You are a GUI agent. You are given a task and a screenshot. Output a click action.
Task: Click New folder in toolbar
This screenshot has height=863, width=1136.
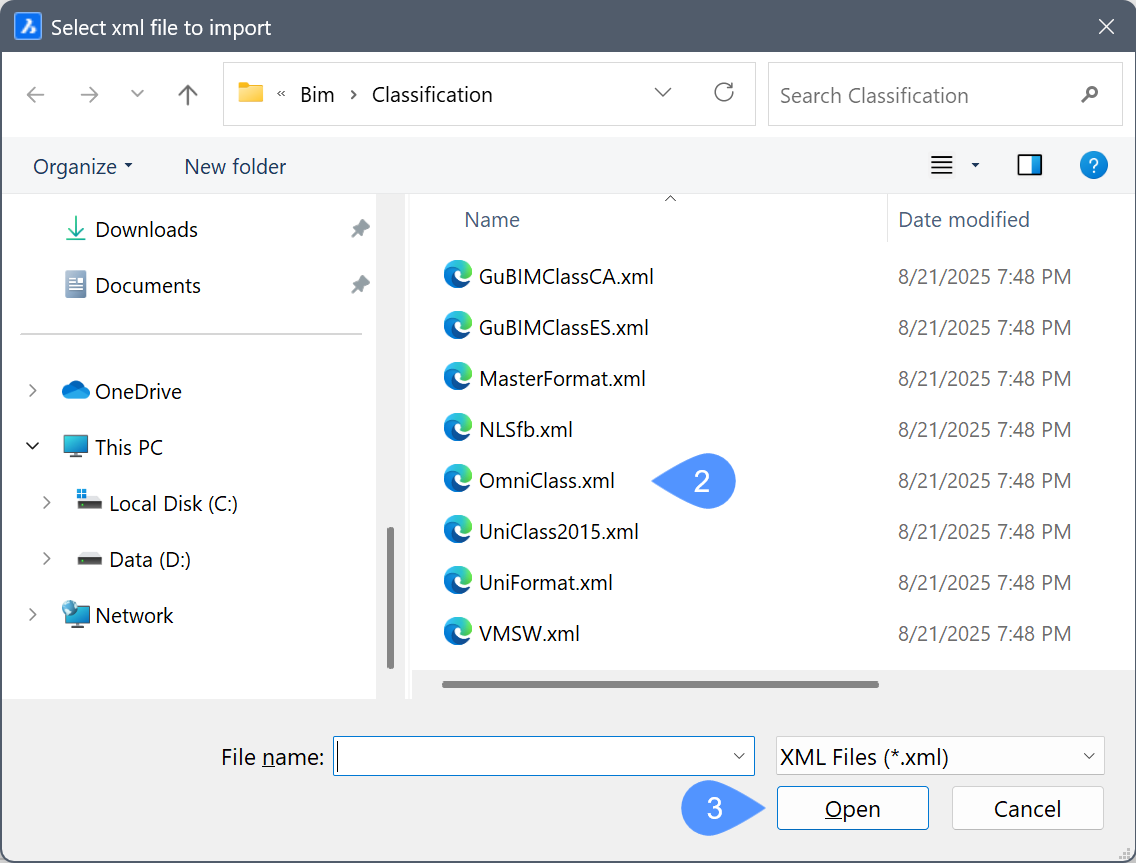click(235, 167)
